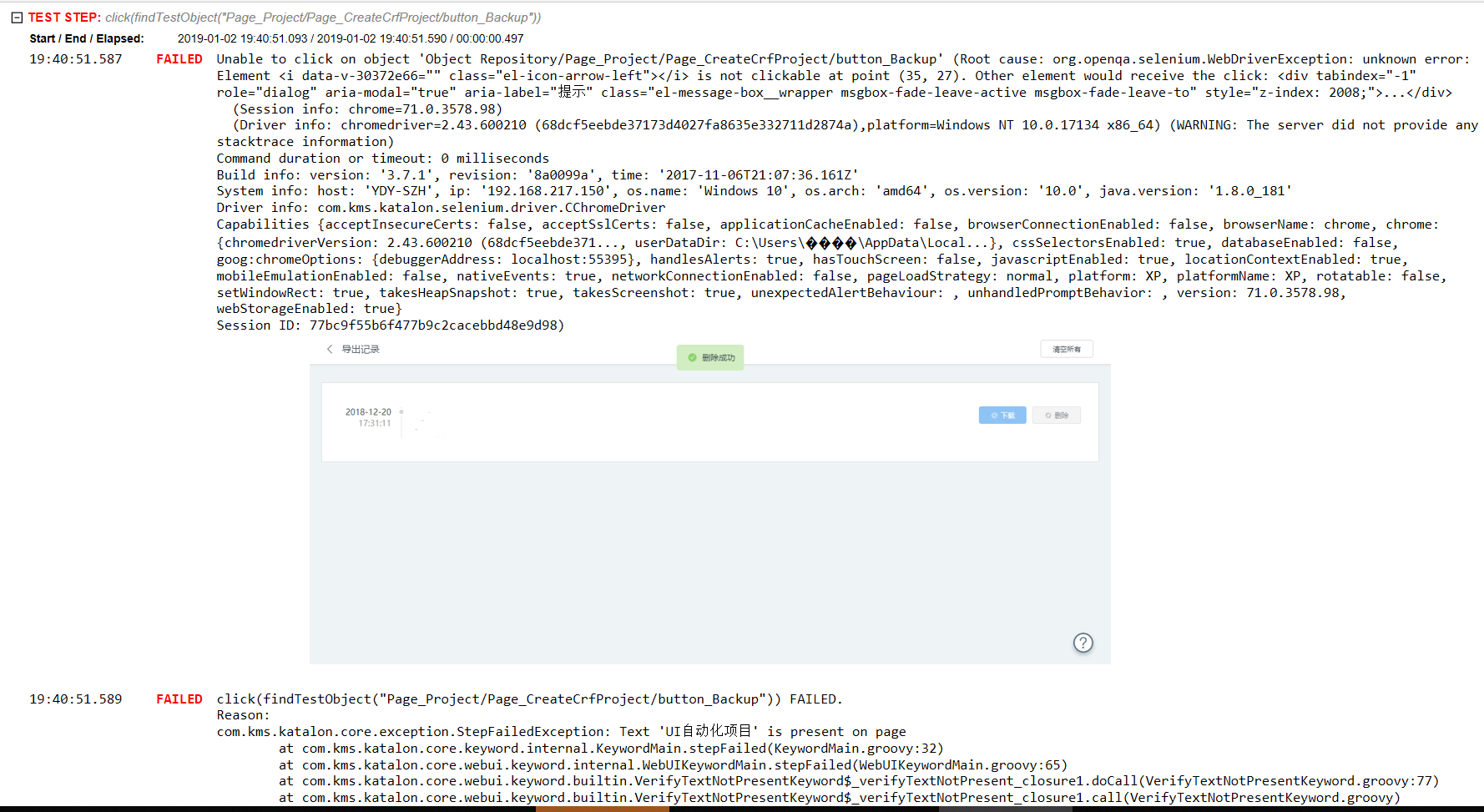Click the 00:00:00.497 elapsed time value

tap(490, 38)
